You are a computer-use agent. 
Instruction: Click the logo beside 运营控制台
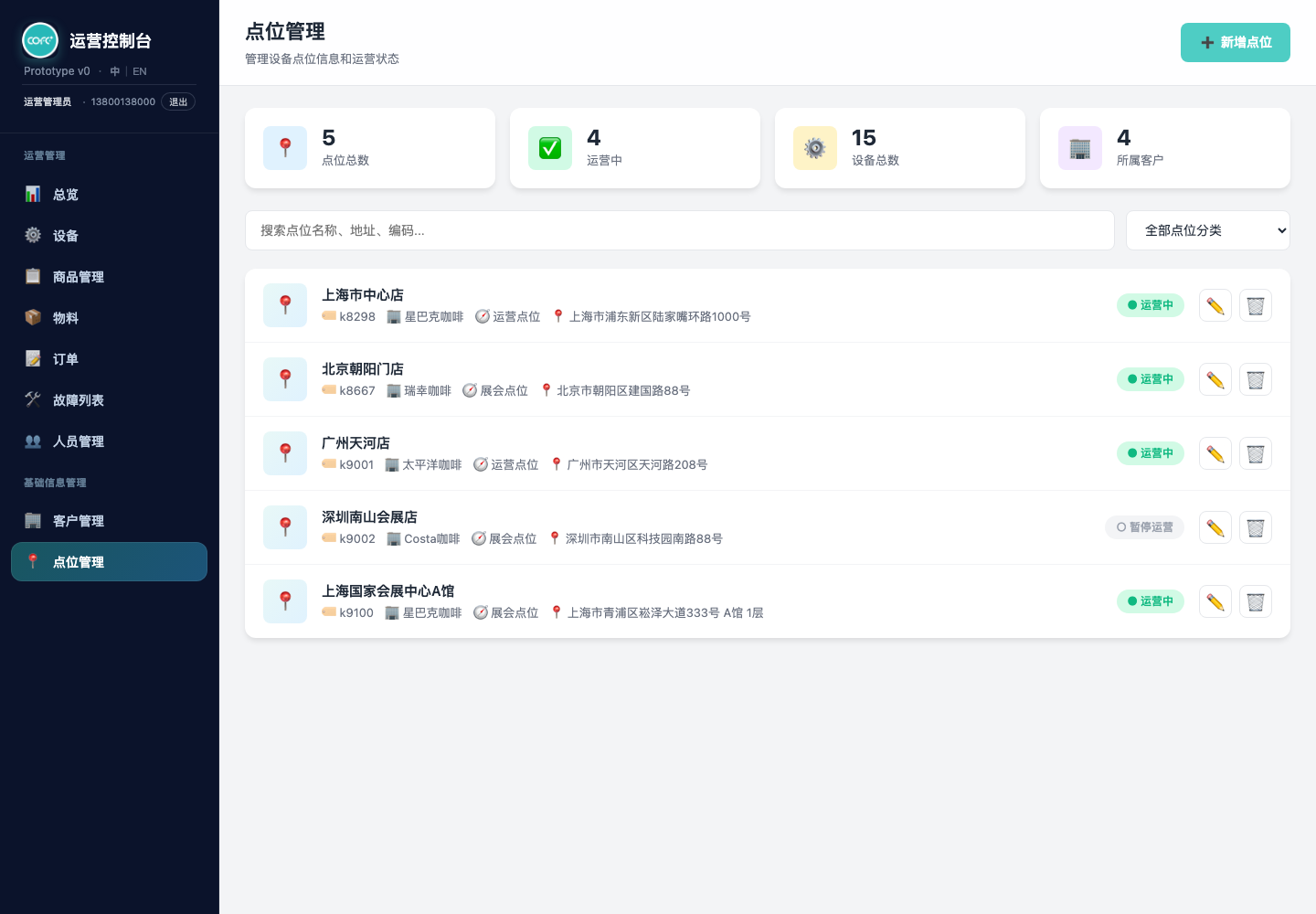click(x=40, y=40)
